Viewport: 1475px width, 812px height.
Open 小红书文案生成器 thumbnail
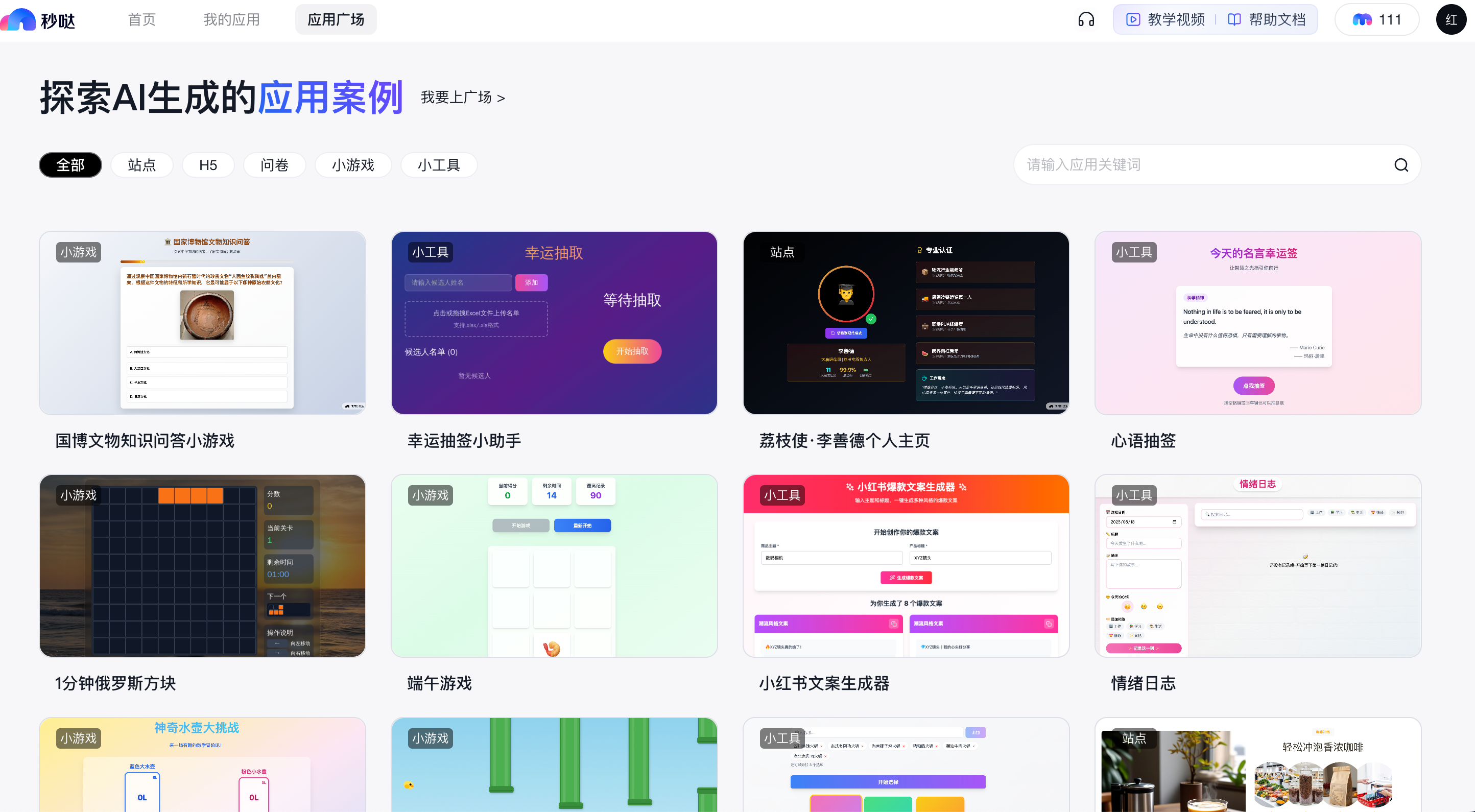906,566
